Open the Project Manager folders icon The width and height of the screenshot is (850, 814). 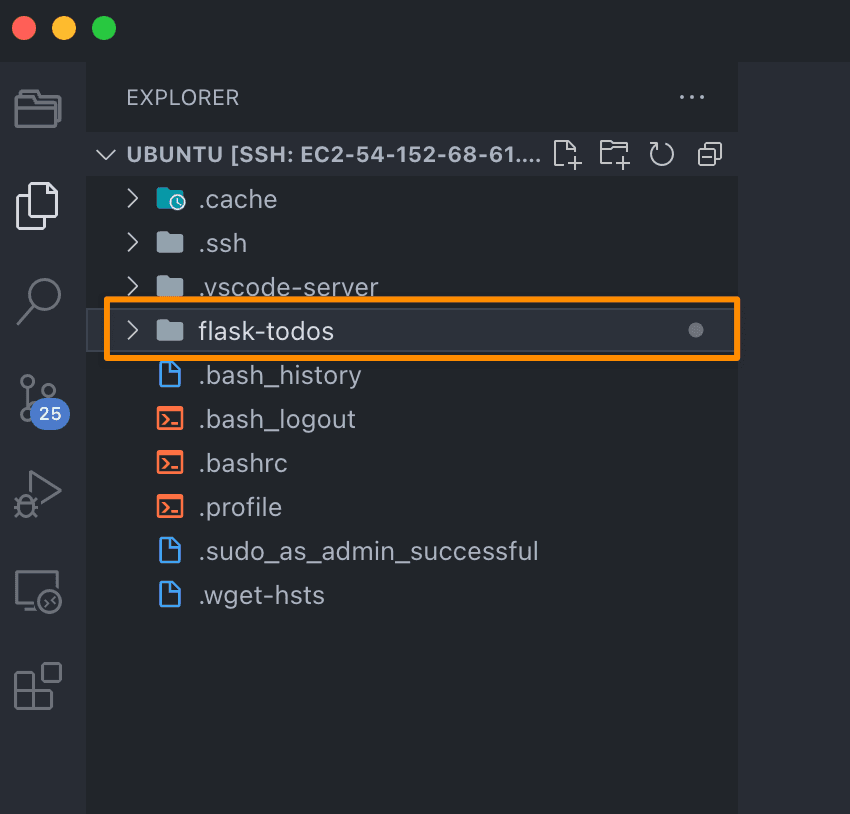(38, 108)
